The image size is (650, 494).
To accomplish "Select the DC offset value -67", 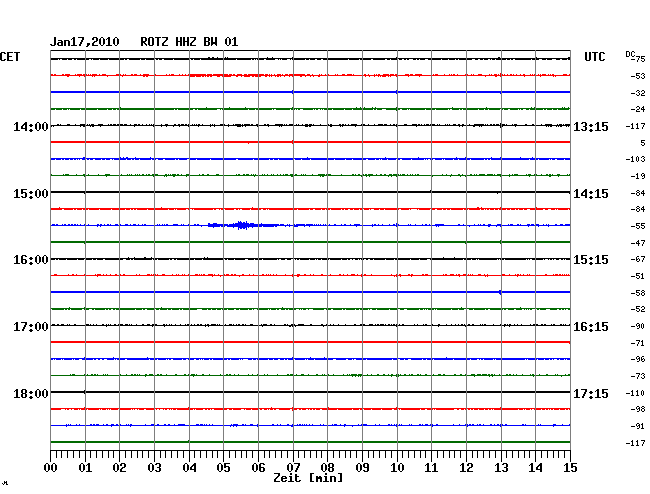I will pyautogui.click(x=638, y=259).
